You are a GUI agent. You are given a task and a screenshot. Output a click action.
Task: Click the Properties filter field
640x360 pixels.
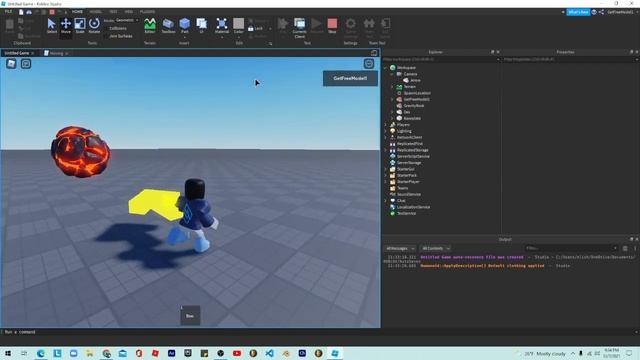click(570, 60)
